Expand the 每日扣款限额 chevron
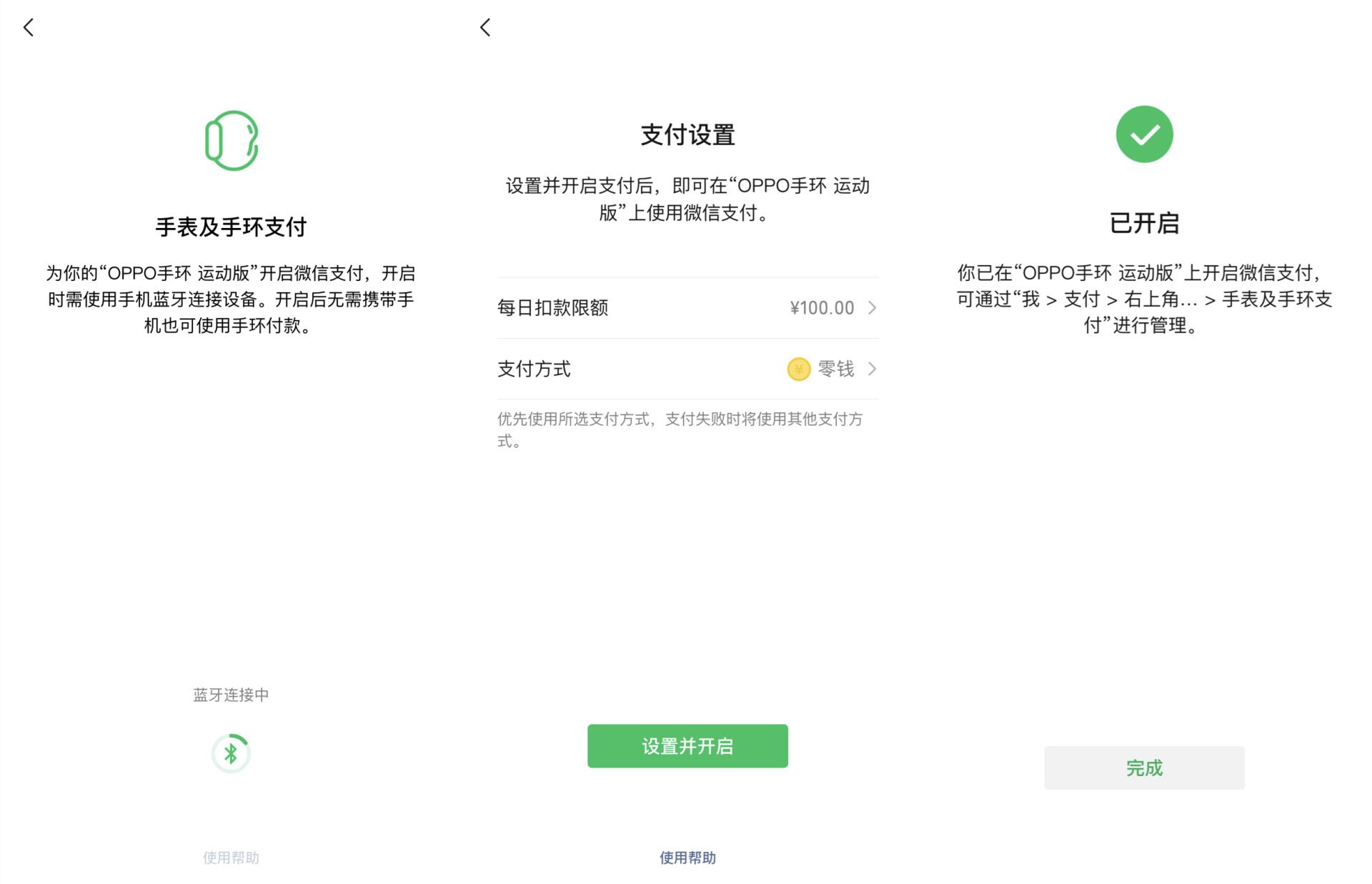1372x884 pixels. 873,308
